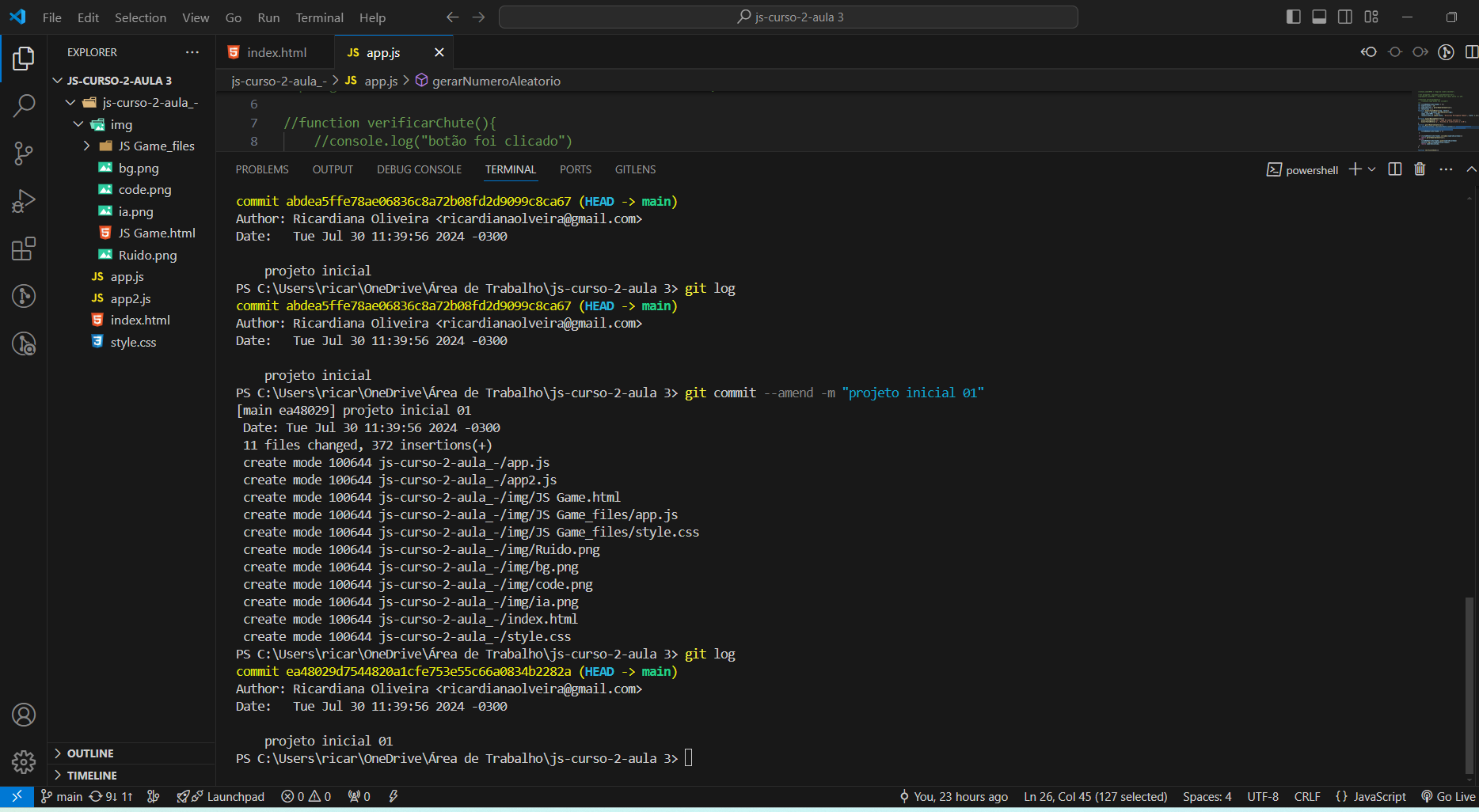Open the Terminal menu
1479x812 pixels.
[319, 17]
